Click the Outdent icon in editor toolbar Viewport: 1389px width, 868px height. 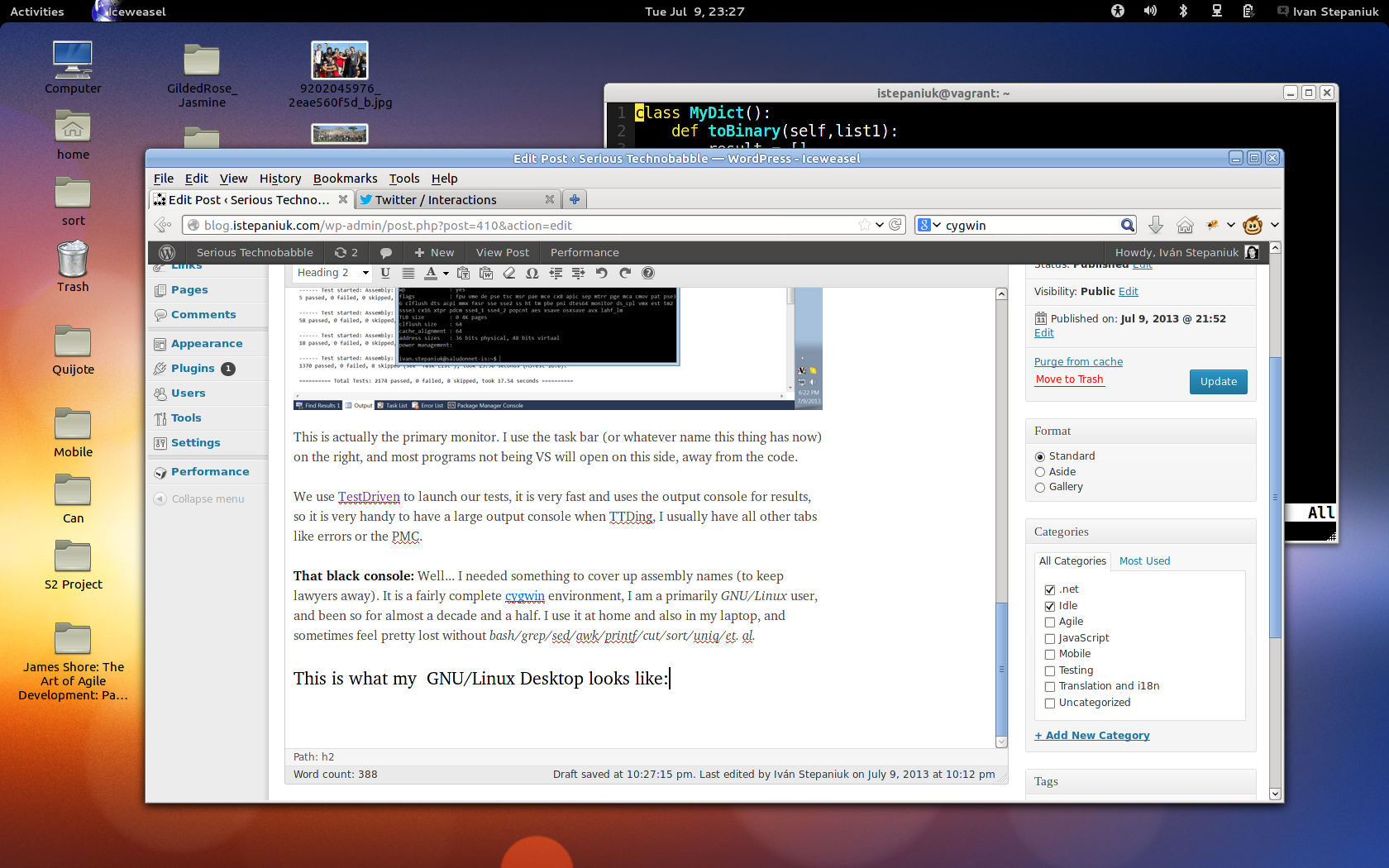pos(556,273)
